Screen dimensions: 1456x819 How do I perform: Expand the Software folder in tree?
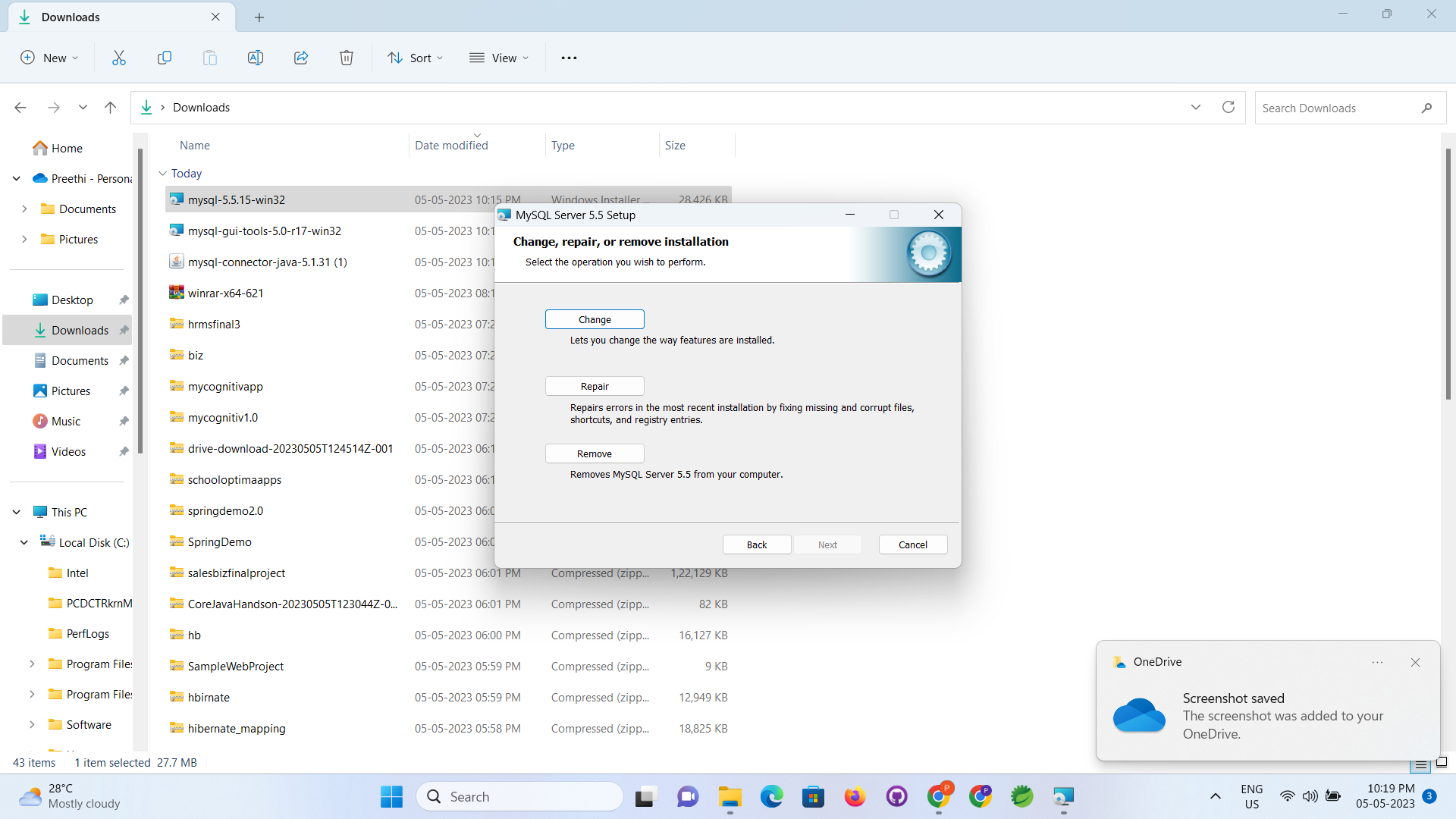(x=32, y=724)
